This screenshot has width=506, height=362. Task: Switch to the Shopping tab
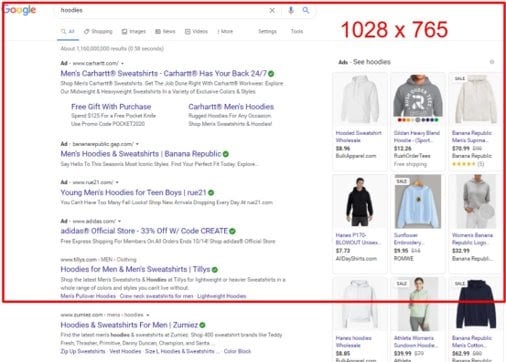coord(98,31)
